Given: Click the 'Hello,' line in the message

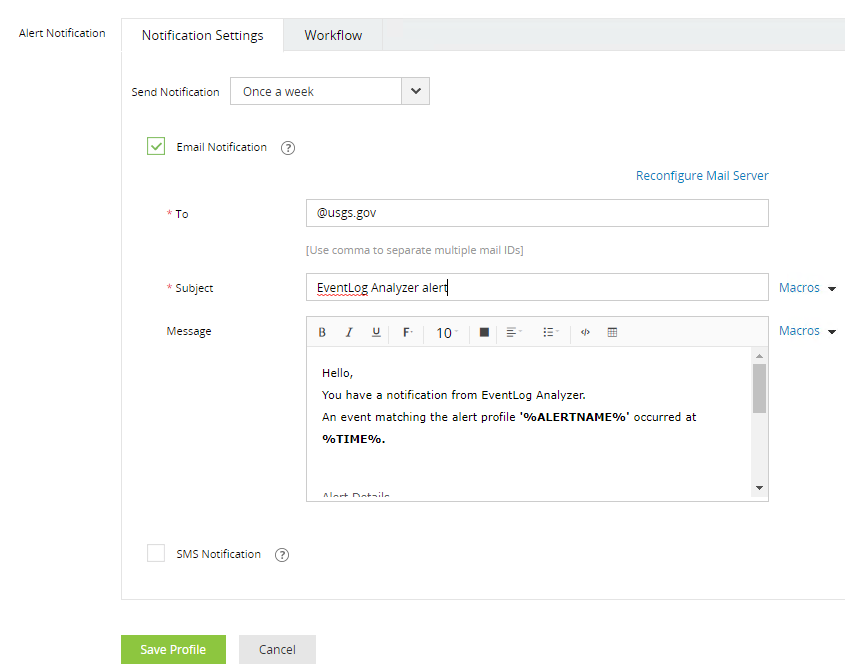Looking at the screenshot, I should tap(337, 373).
